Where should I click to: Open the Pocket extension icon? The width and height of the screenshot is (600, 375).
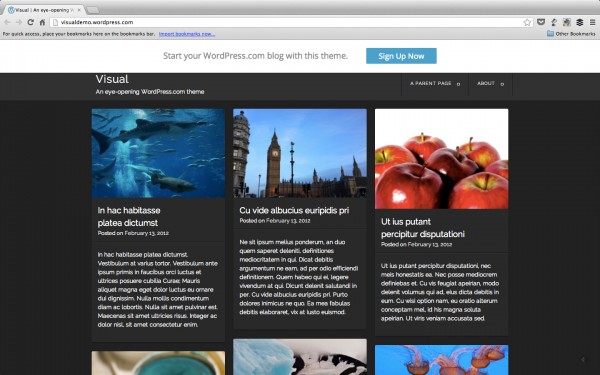541,22
